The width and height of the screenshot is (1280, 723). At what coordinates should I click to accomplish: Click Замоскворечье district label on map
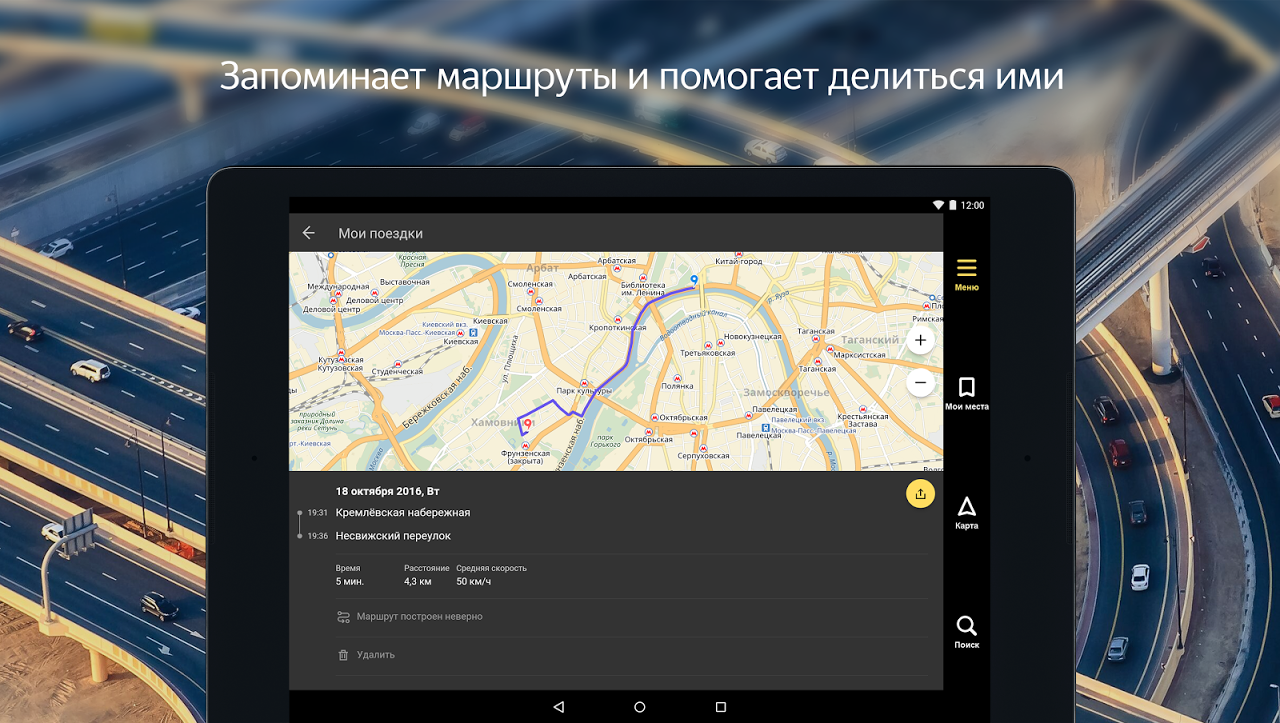pyautogui.click(x=786, y=393)
